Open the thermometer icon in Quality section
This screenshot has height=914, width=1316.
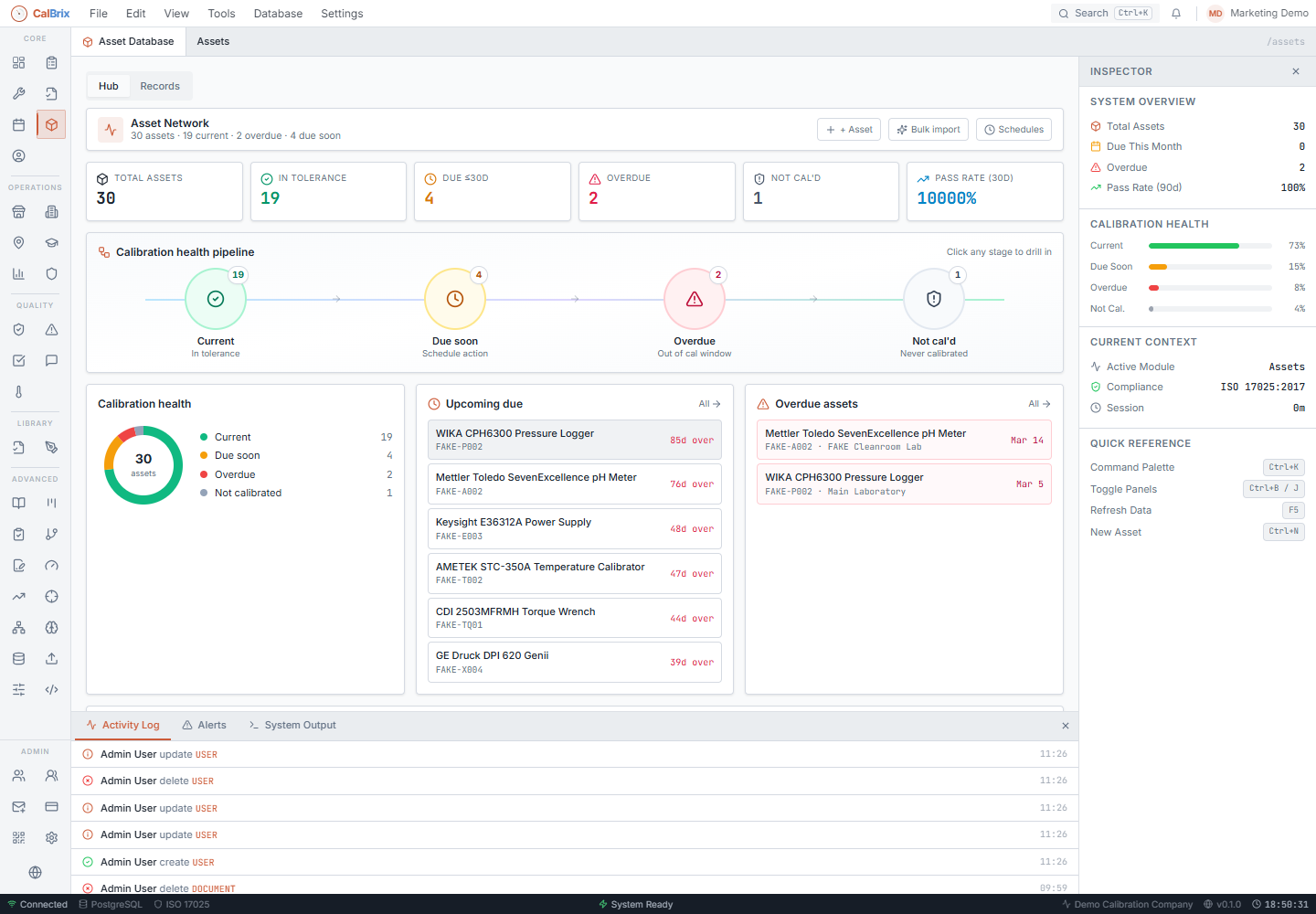click(x=18, y=391)
